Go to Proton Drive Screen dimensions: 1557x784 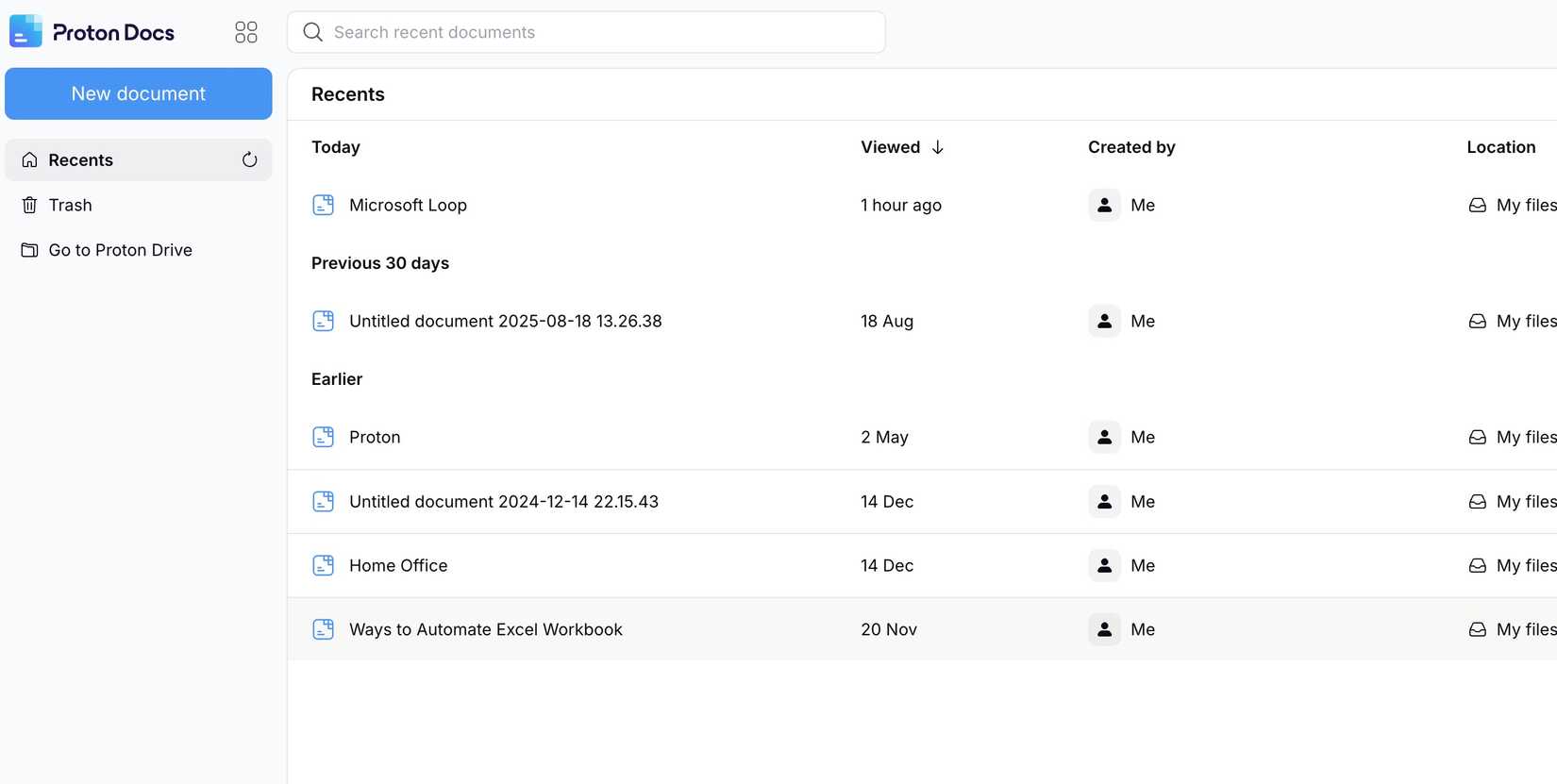pyautogui.click(x=120, y=250)
